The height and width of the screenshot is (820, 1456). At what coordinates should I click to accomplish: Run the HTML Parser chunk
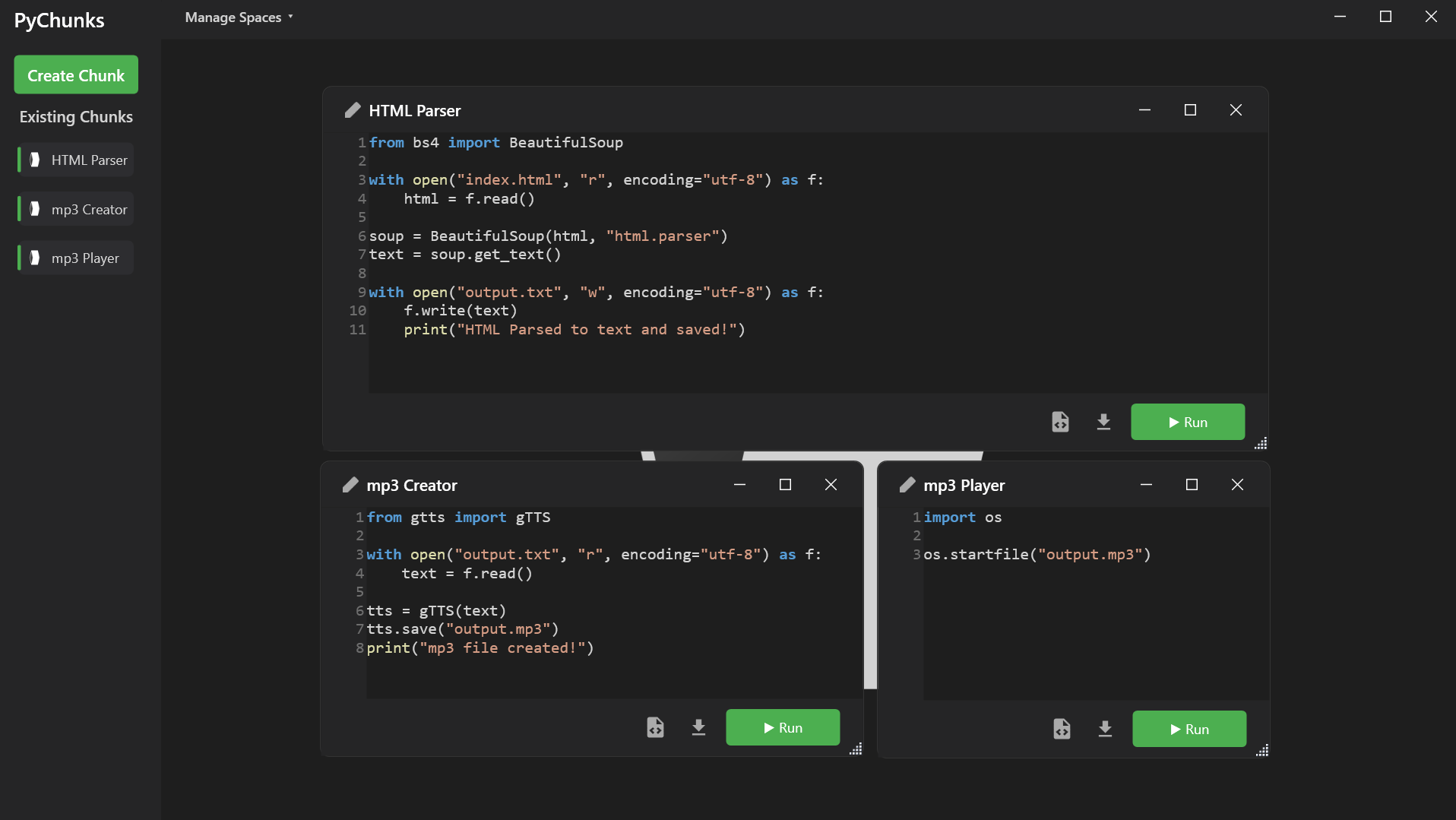1188,422
